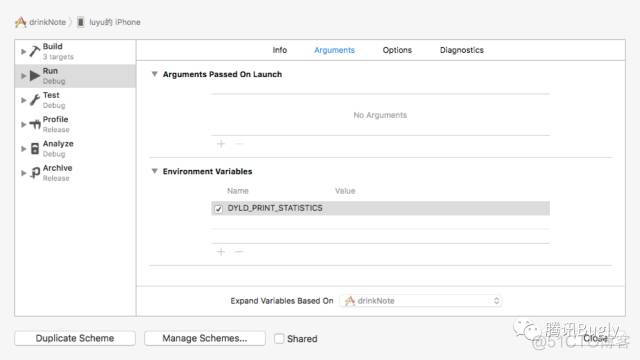Image resolution: width=640 pixels, height=360 pixels.
Task: Click the drinkNote app icon in breadcrumb
Action: point(20,22)
